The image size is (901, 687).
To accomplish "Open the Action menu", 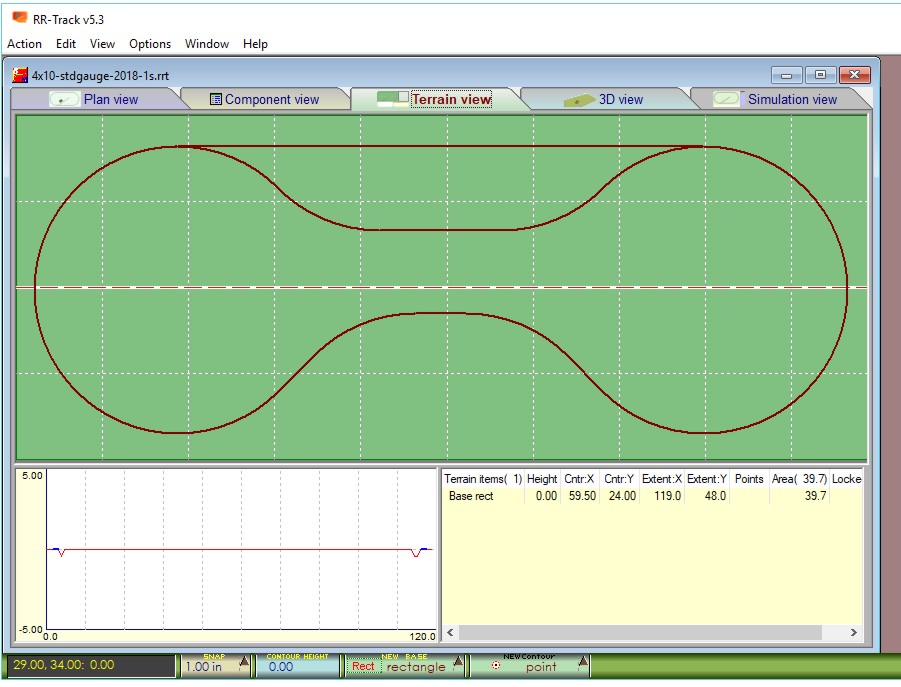I will 24,44.
